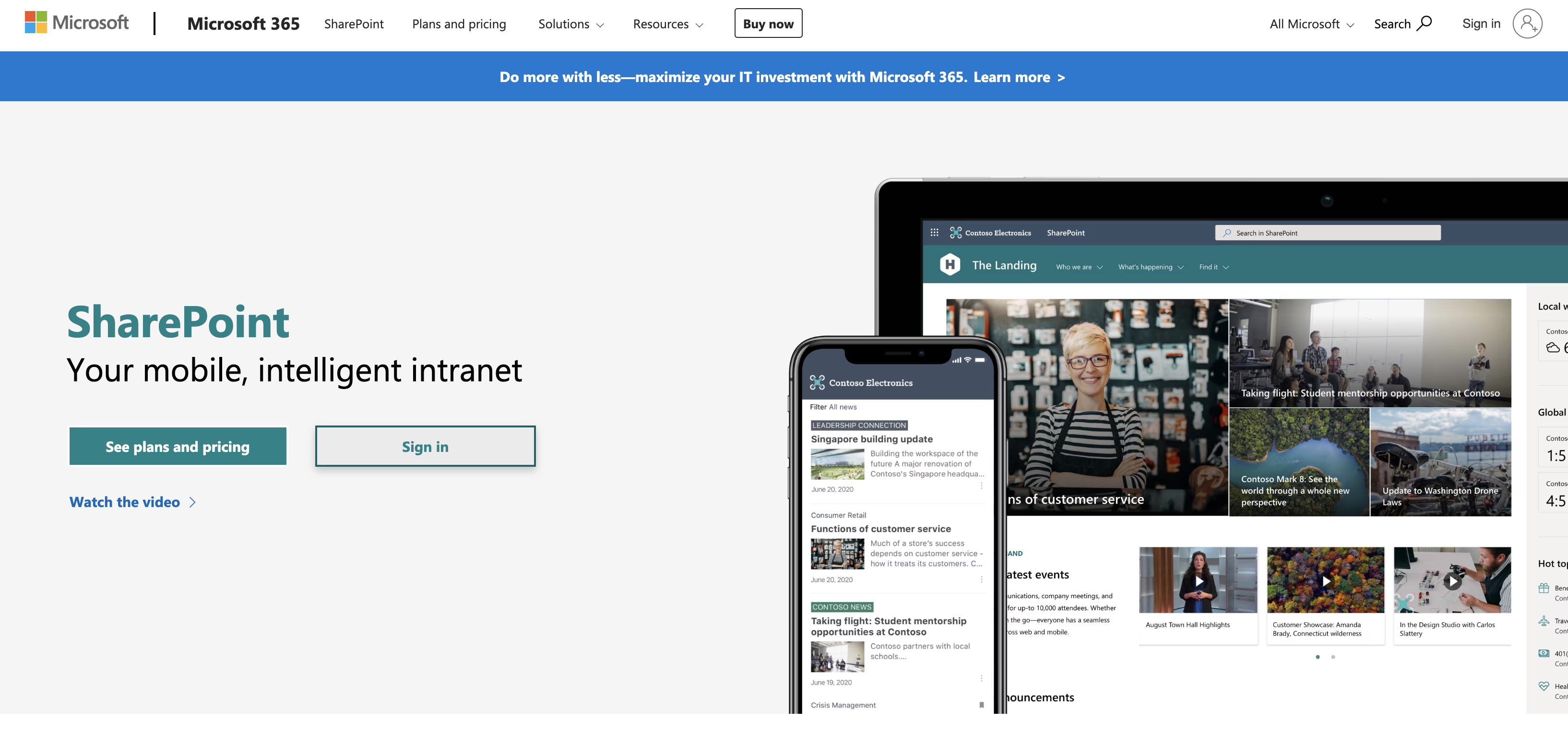Viewport: 1568px width, 733px height.
Task: Open more options for Taking flight article
Action: pos(981,679)
